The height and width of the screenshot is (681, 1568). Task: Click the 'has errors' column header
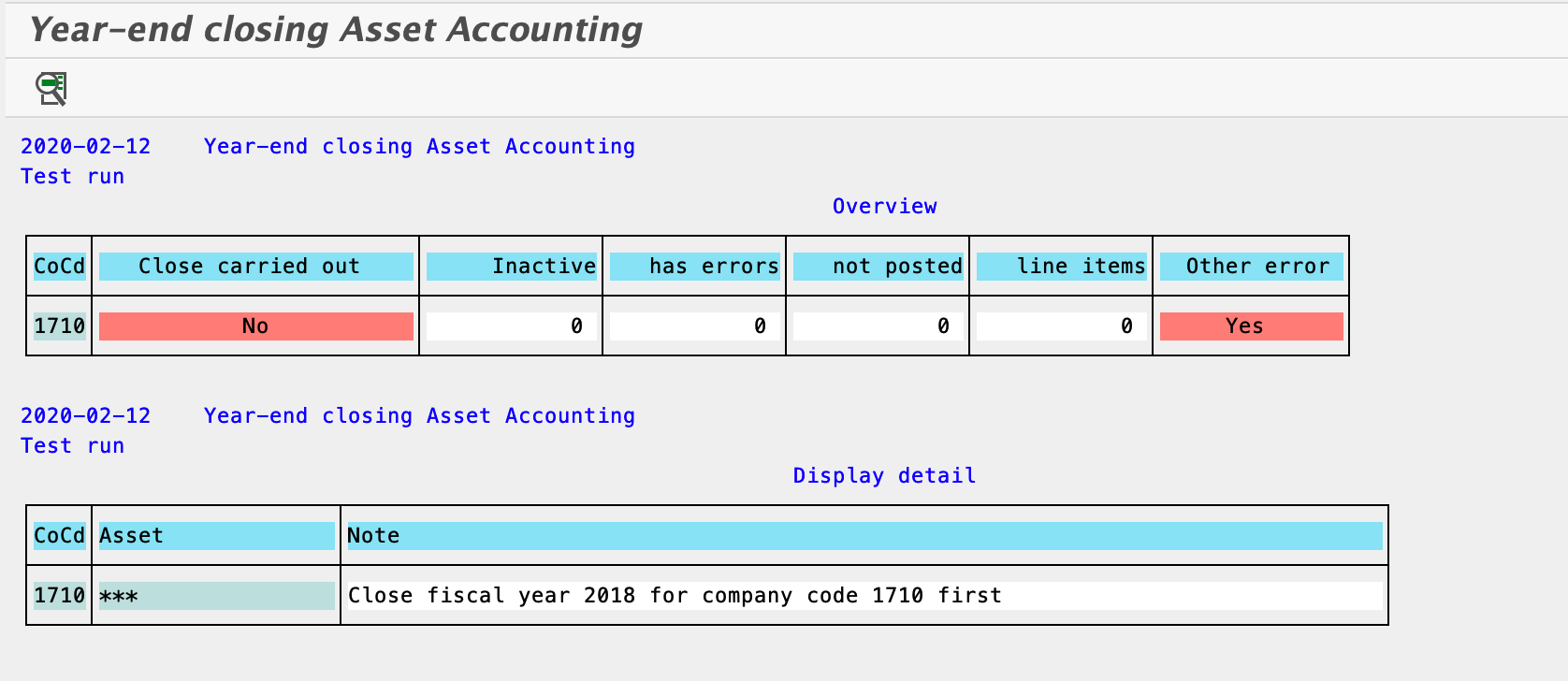click(694, 267)
